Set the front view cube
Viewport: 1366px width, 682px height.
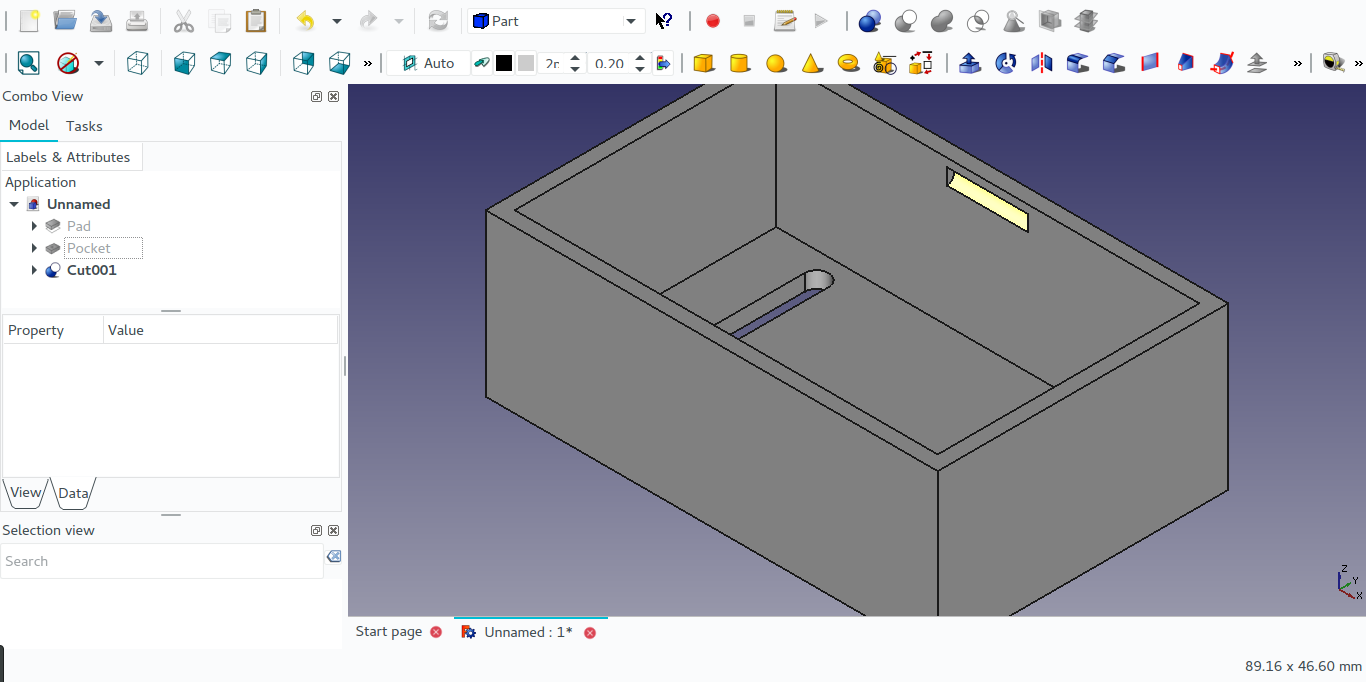pyautogui.click(x=184, y=63)
